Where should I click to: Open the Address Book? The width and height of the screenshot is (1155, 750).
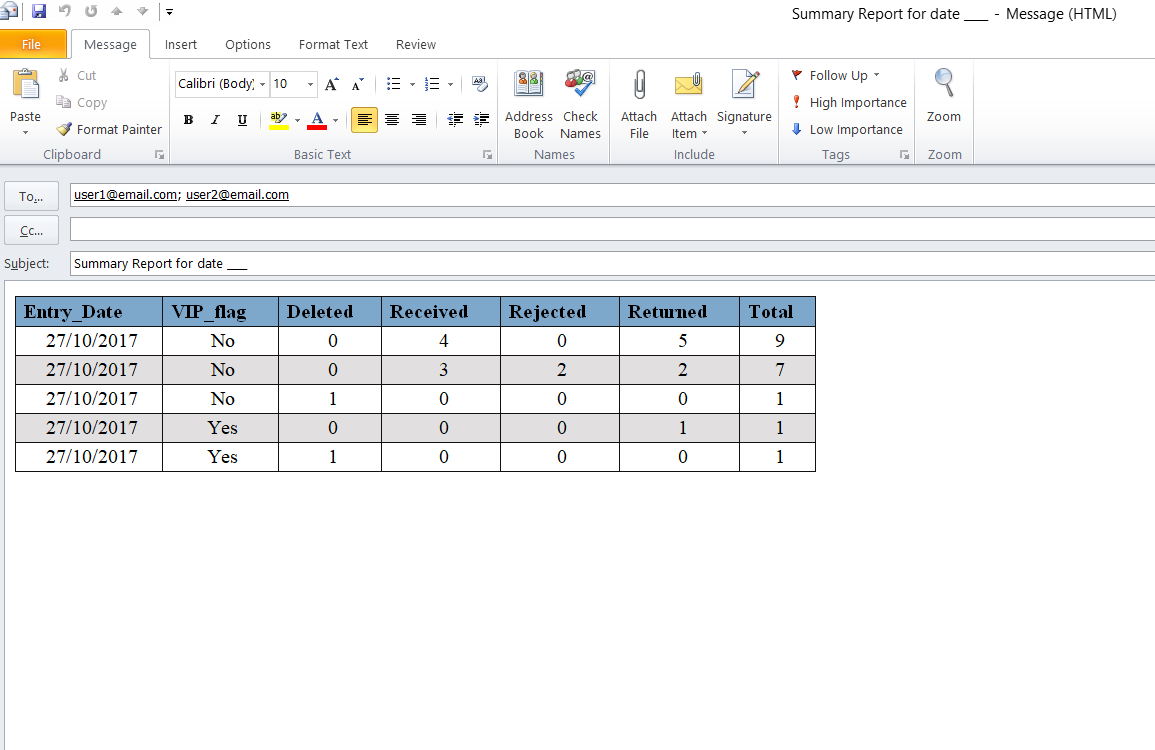click(529, 104)
